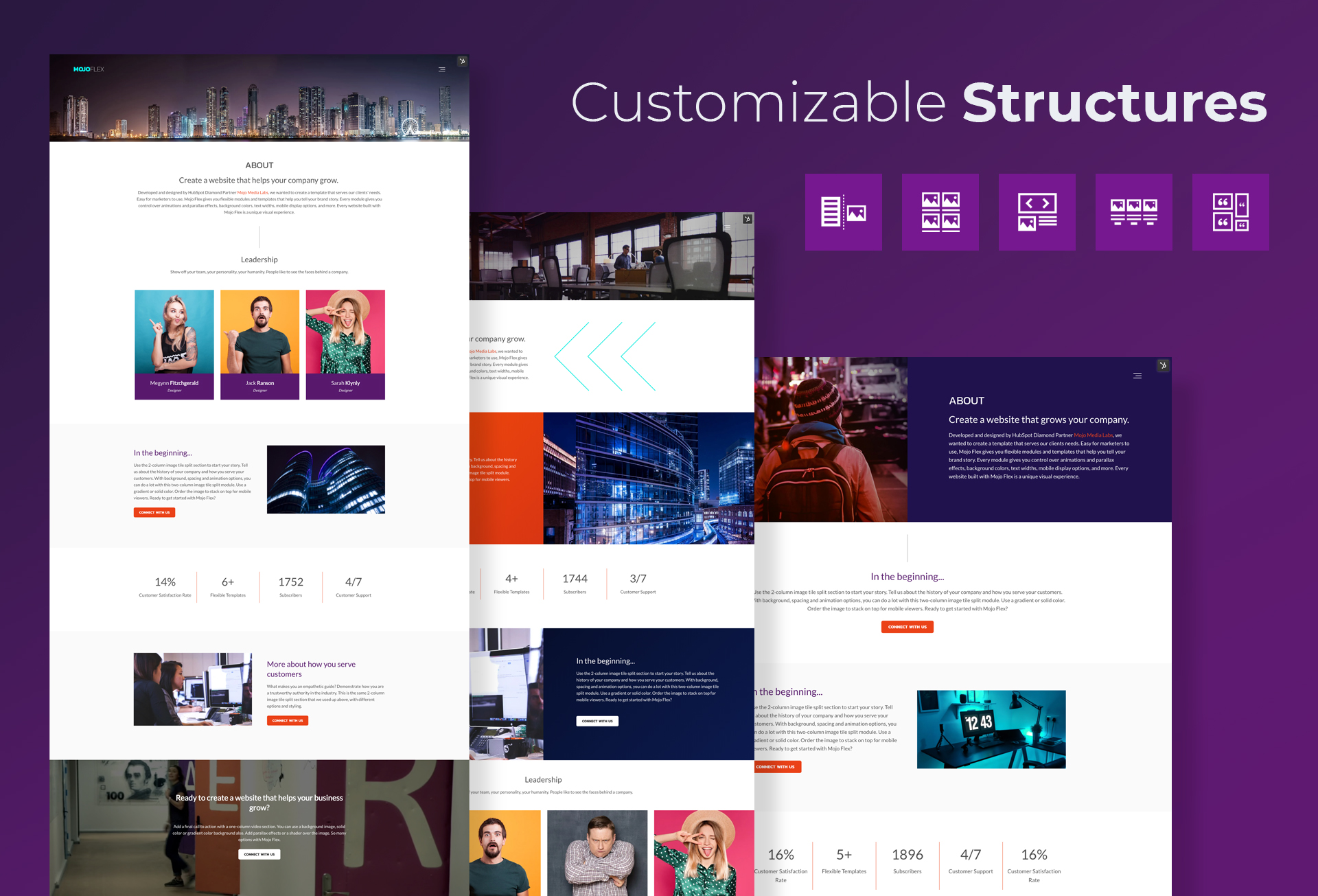This screenshot has height=896, width=1318.
Task: Pick the three-column image cards icon
Action: (x=1133, y=212)
